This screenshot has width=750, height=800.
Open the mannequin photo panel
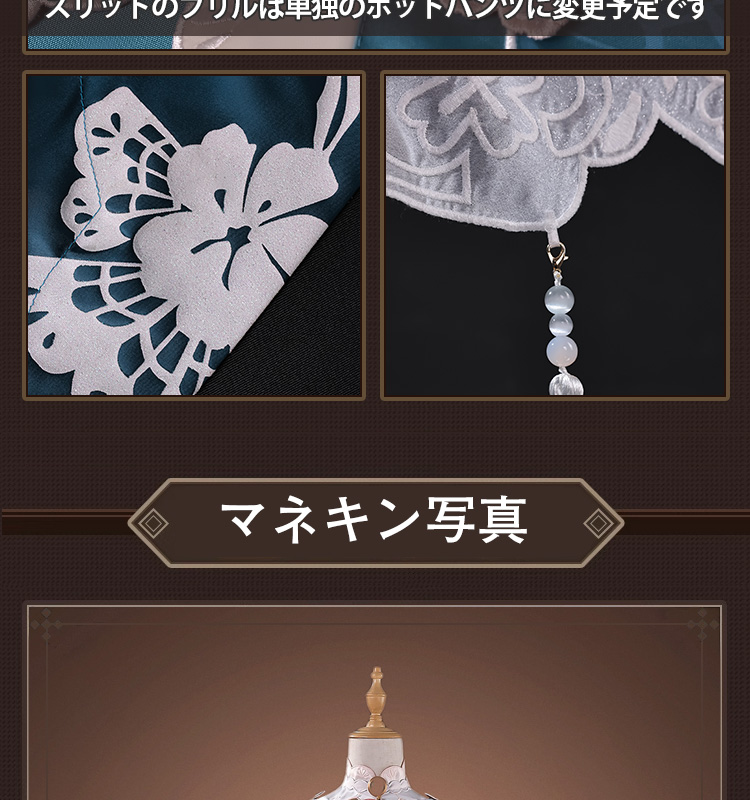point(374,703)
